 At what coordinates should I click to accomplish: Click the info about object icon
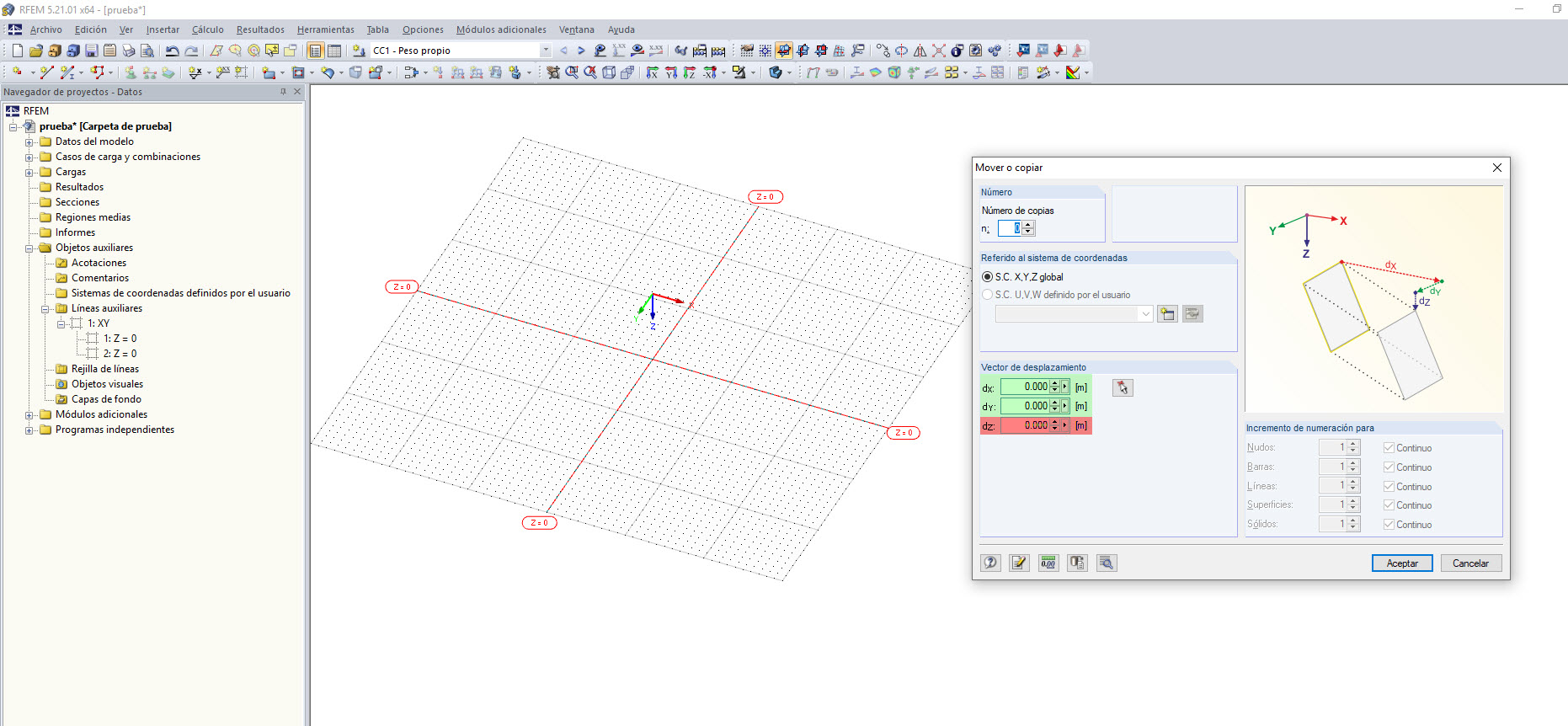pos(957,51)
